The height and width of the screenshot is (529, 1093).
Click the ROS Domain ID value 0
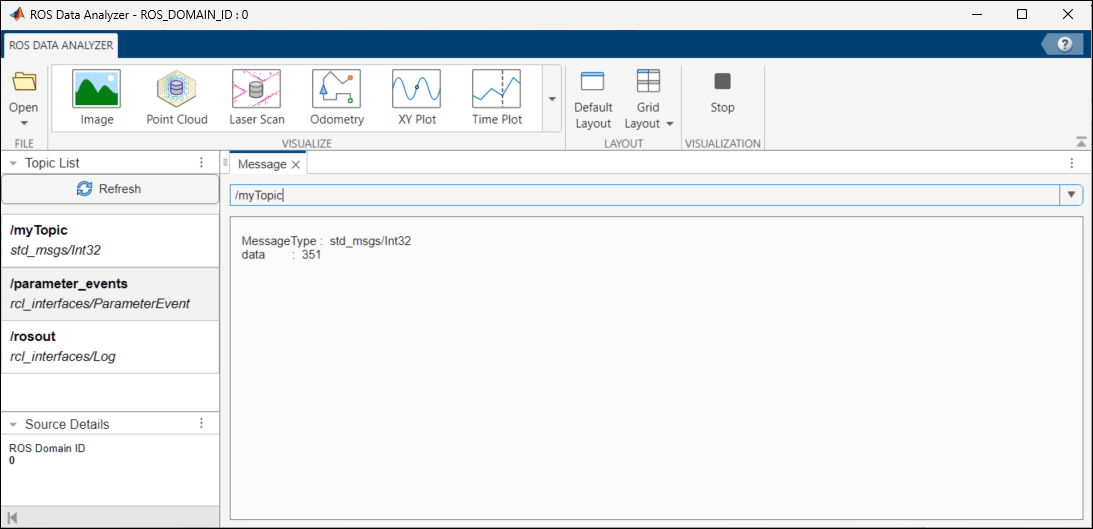tap(12, 460)
